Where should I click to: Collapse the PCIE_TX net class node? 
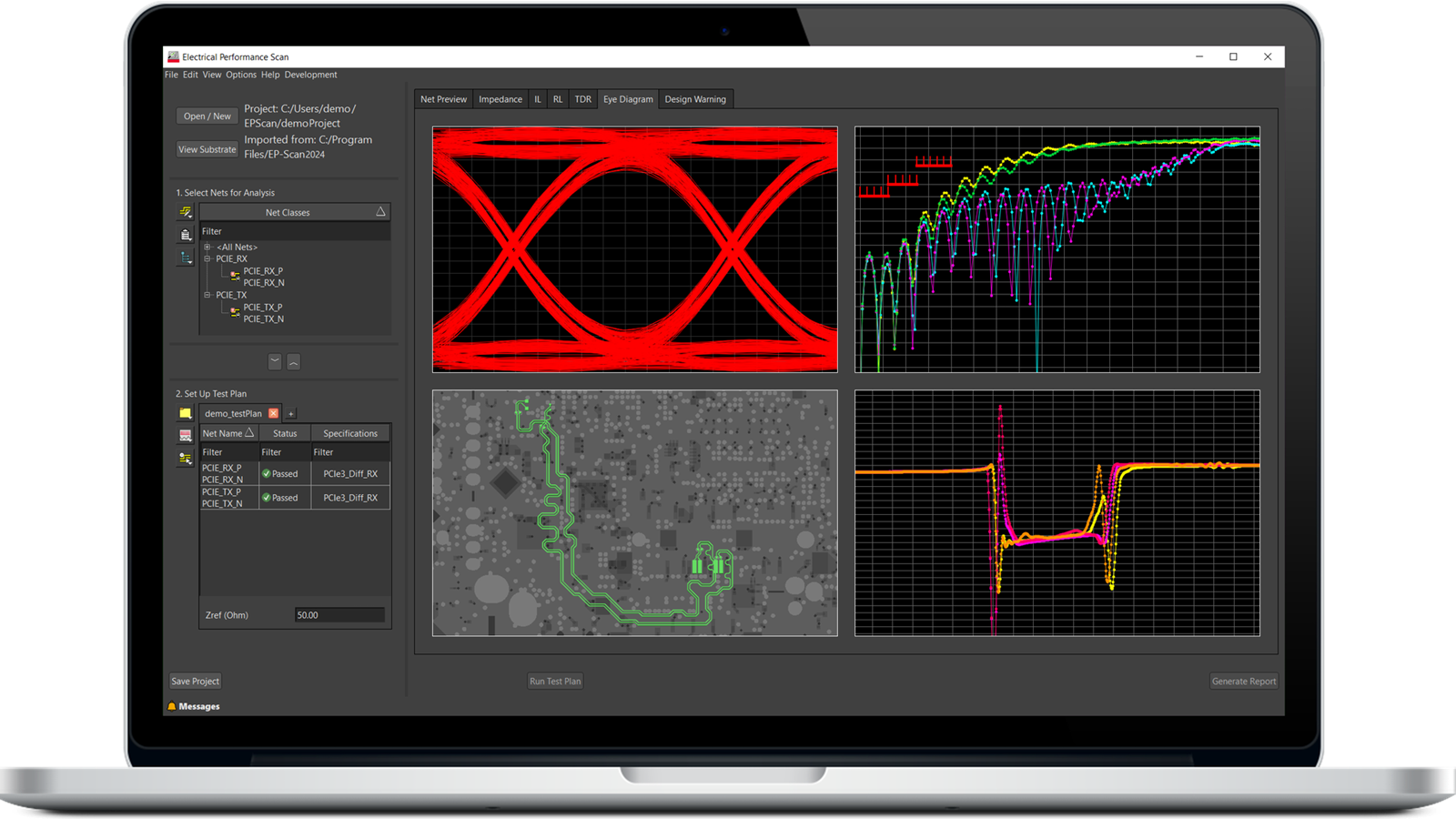click(207, 295)
